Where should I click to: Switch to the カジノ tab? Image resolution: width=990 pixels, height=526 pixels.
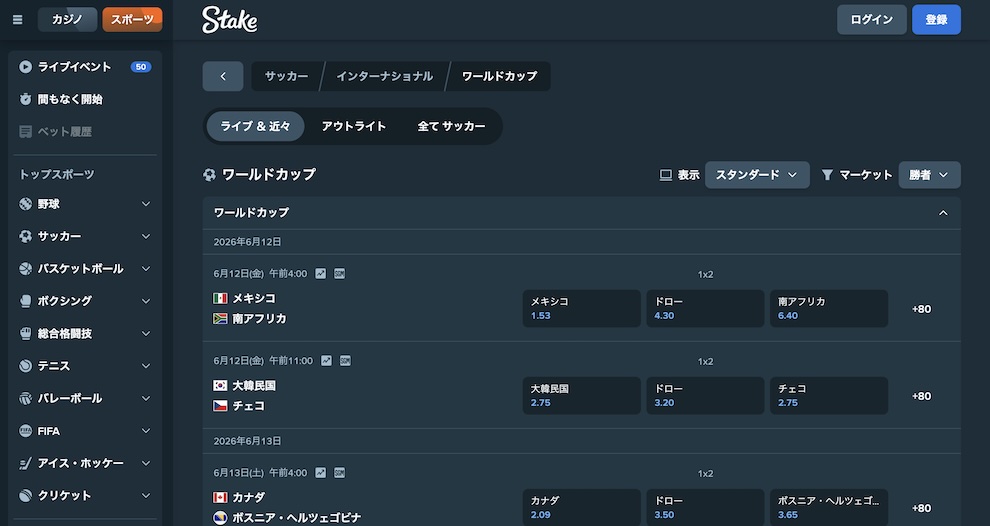pos(68,20)
